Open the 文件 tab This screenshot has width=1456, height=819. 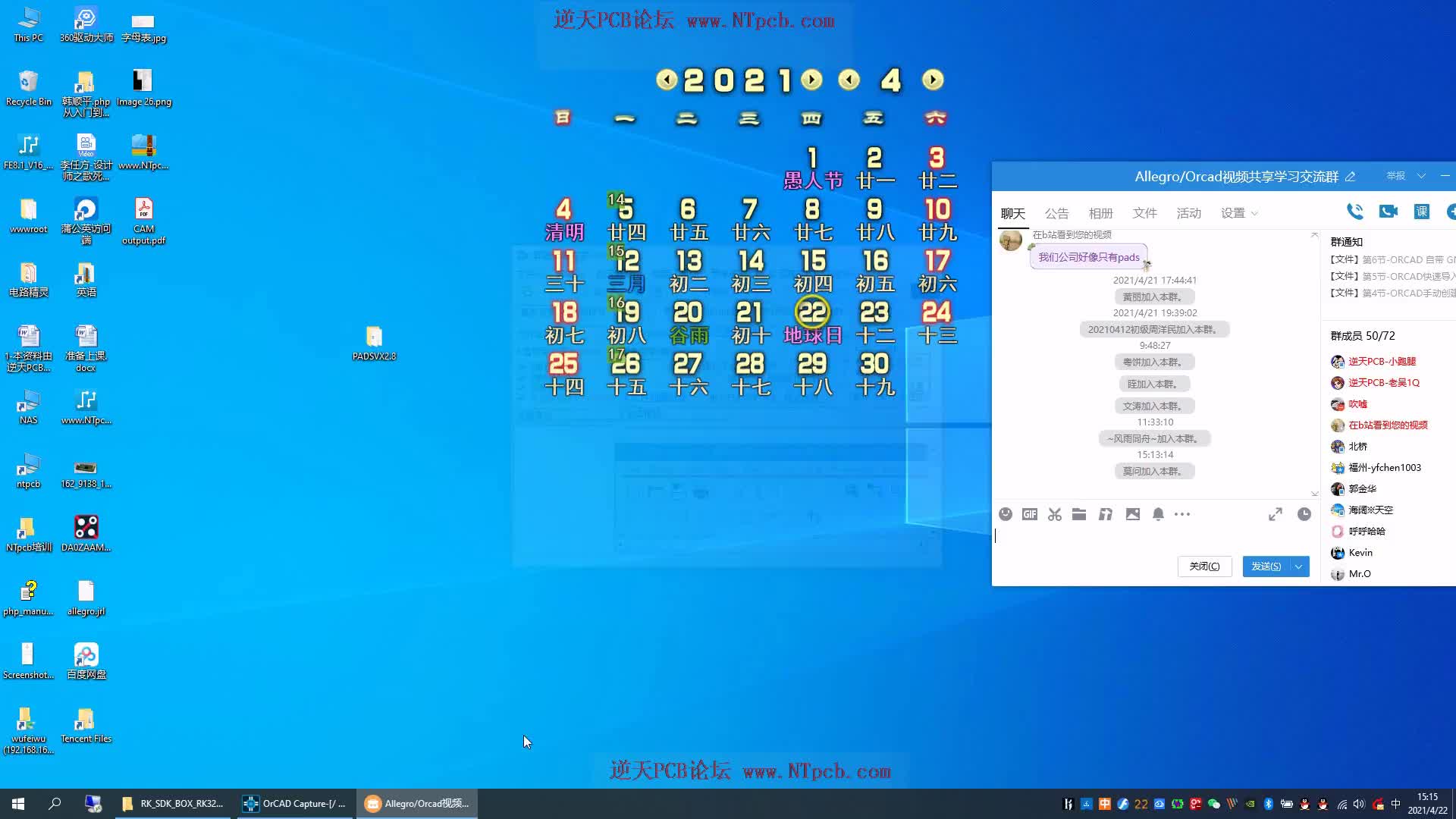click(1144, 213)
